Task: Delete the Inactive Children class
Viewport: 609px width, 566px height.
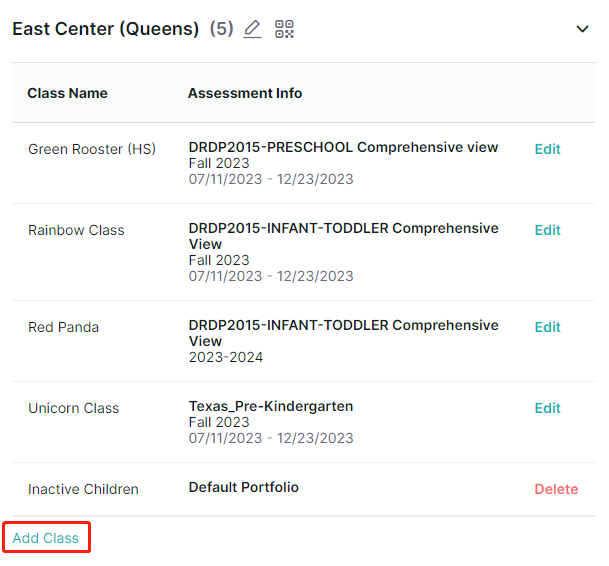Action: [x=556, y=489]
